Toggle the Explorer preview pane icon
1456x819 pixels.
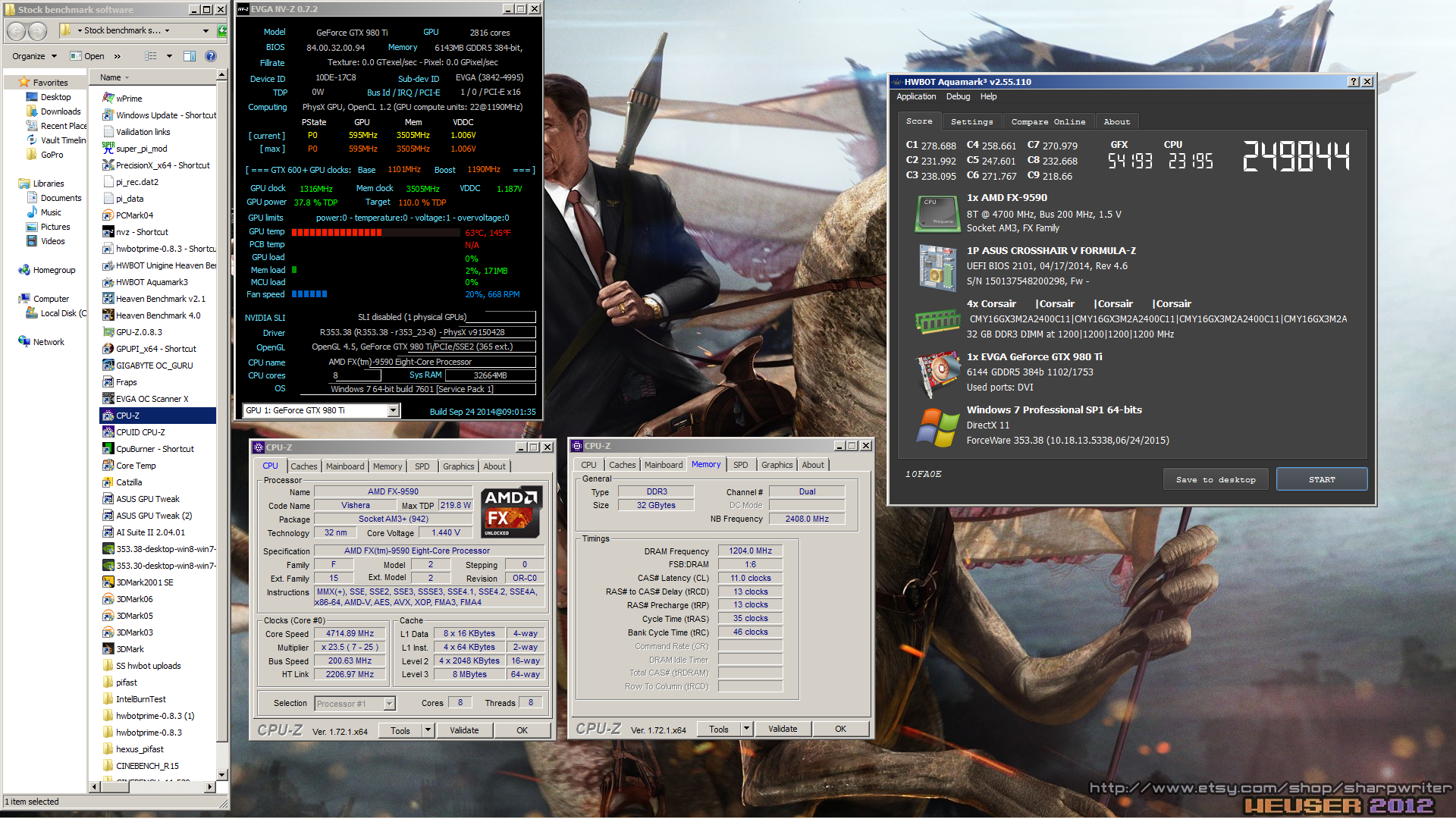point(190,56)
